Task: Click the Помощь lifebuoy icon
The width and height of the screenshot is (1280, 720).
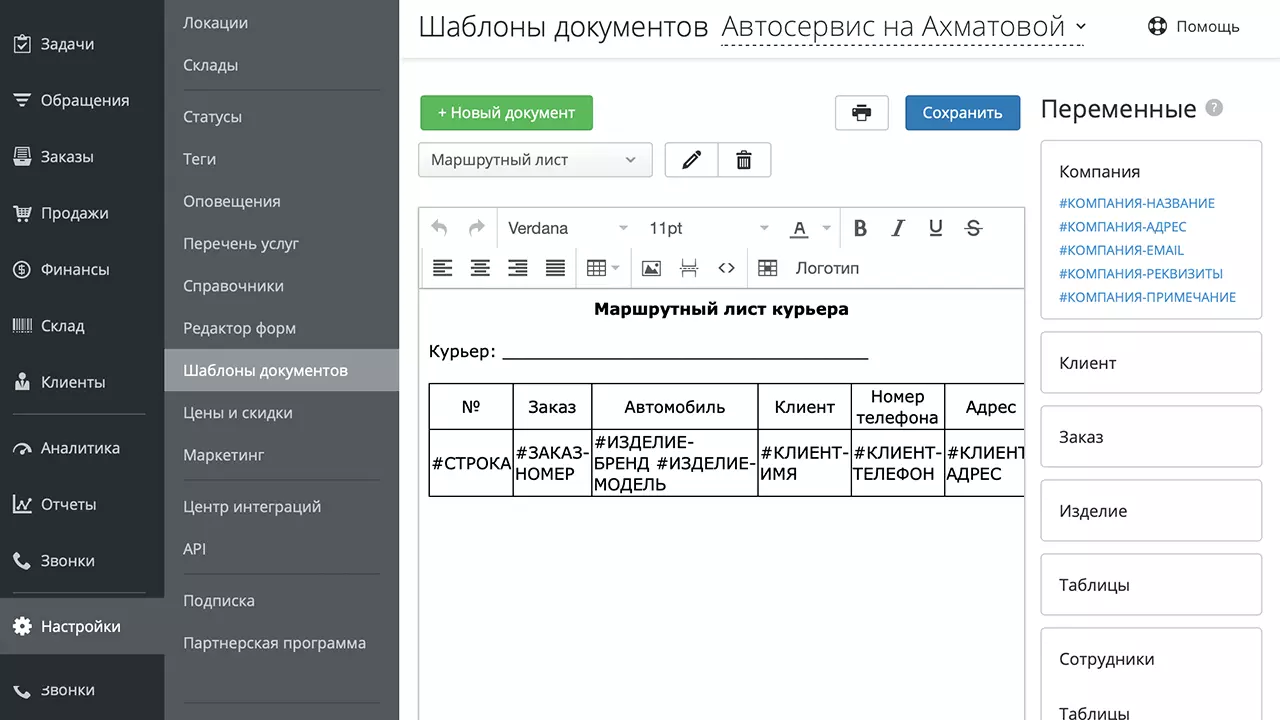Action: coord(1158,27)
